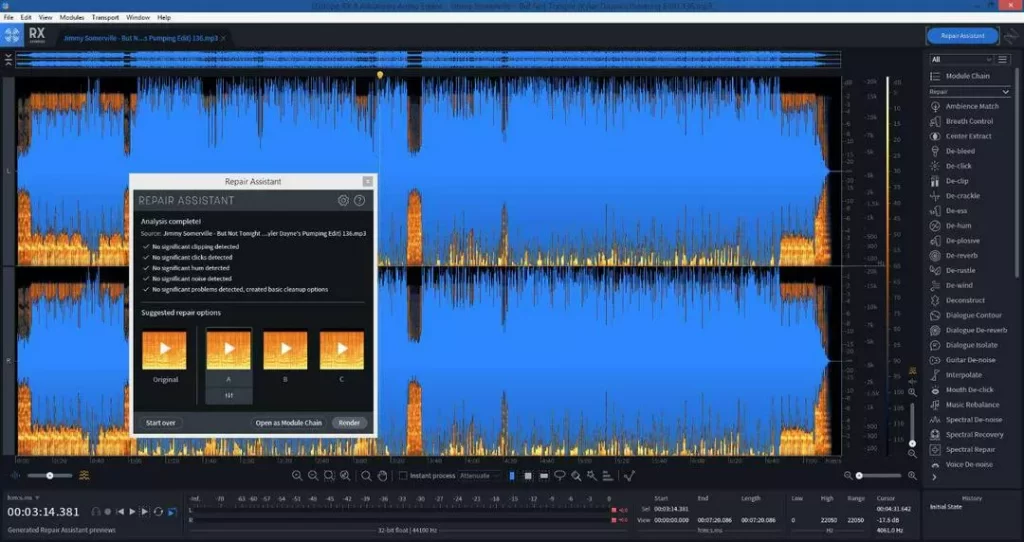Open the View menu
Screen dimensions: 1024x542
tap(46, 18)
